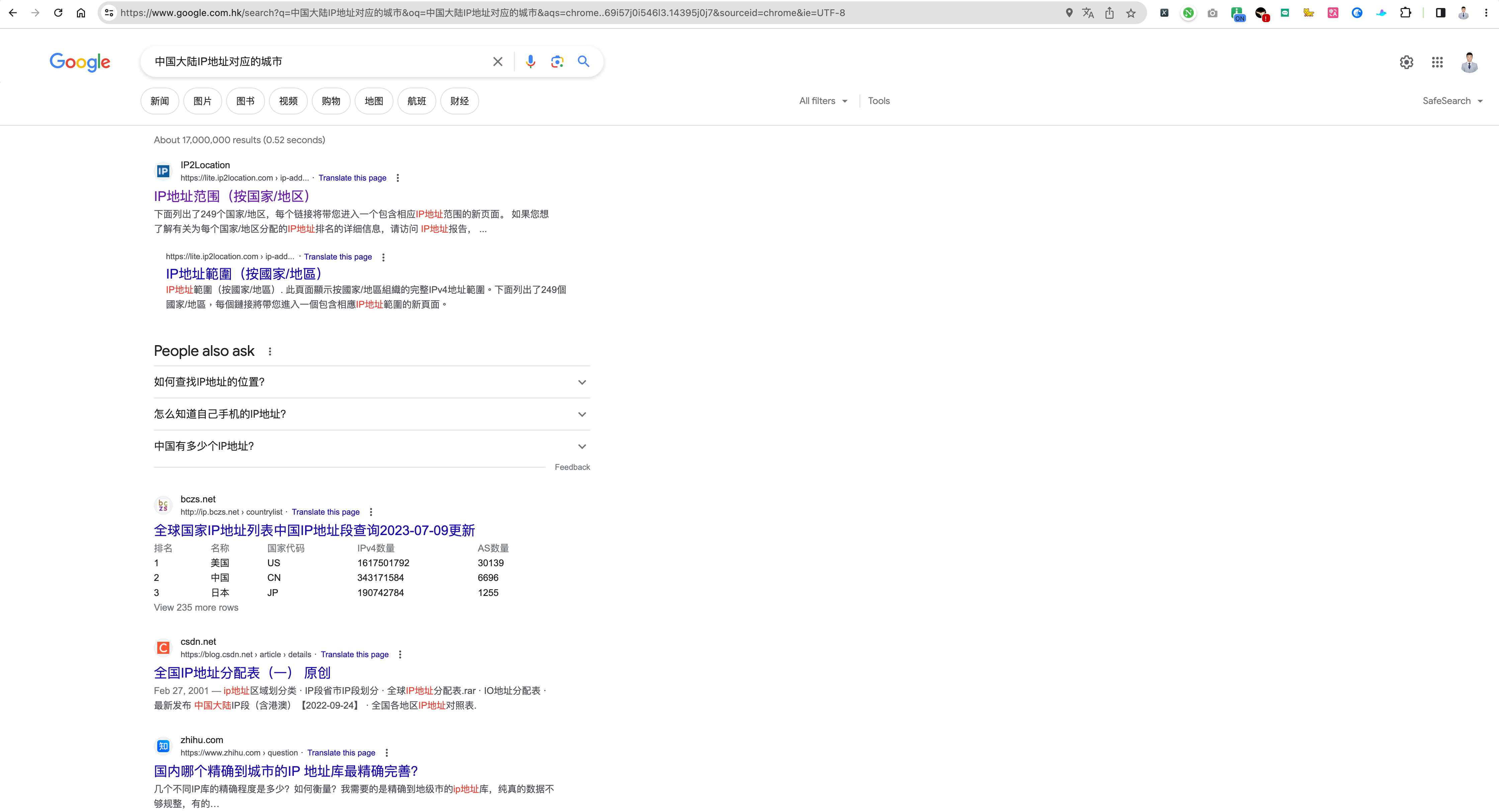Open Chrome three-dot menu

pos(1486,13)
